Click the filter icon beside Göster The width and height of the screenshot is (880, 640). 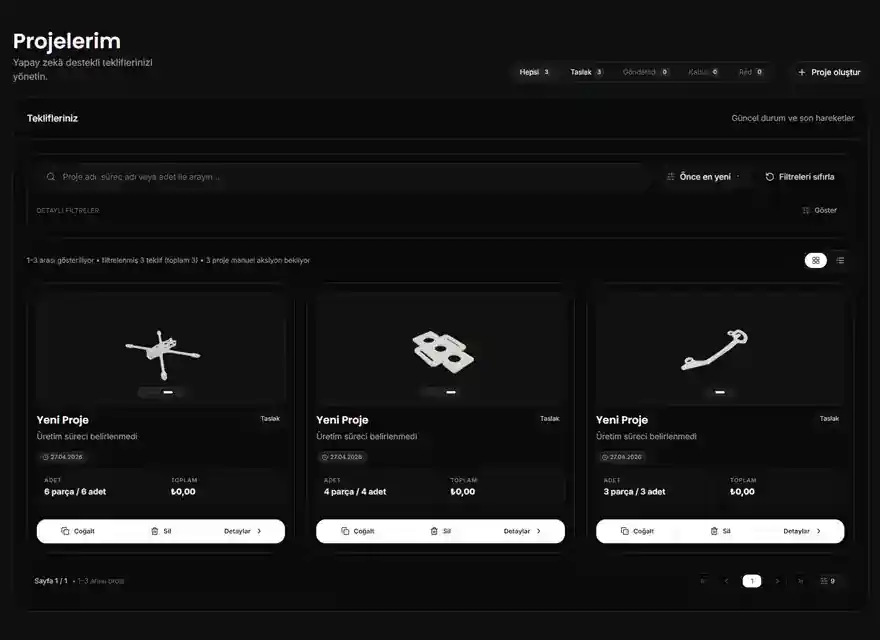(x=806, y=211)
